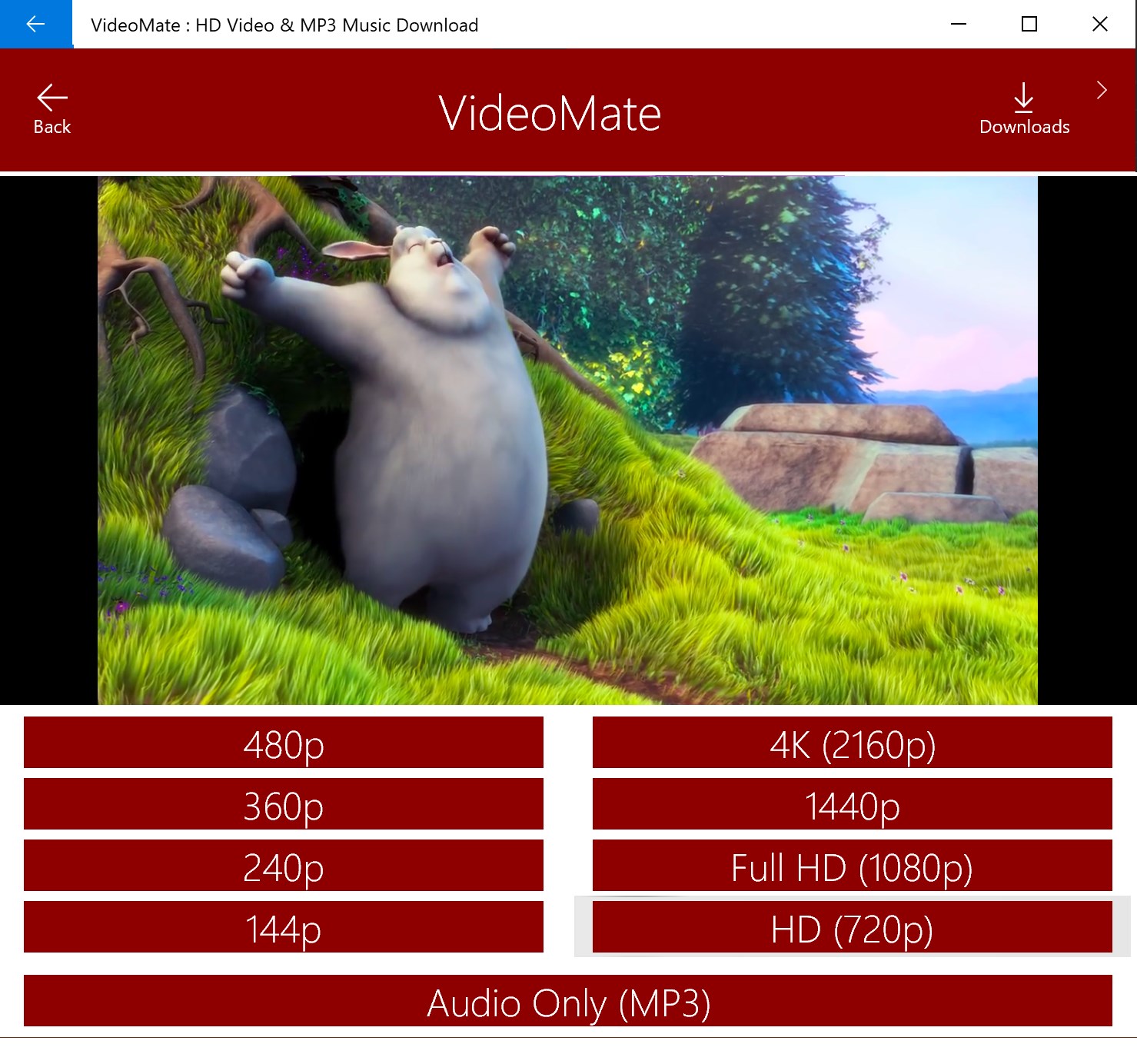Open the Downloads page
1137x1064 pixels.
[x=1024, y=109]
